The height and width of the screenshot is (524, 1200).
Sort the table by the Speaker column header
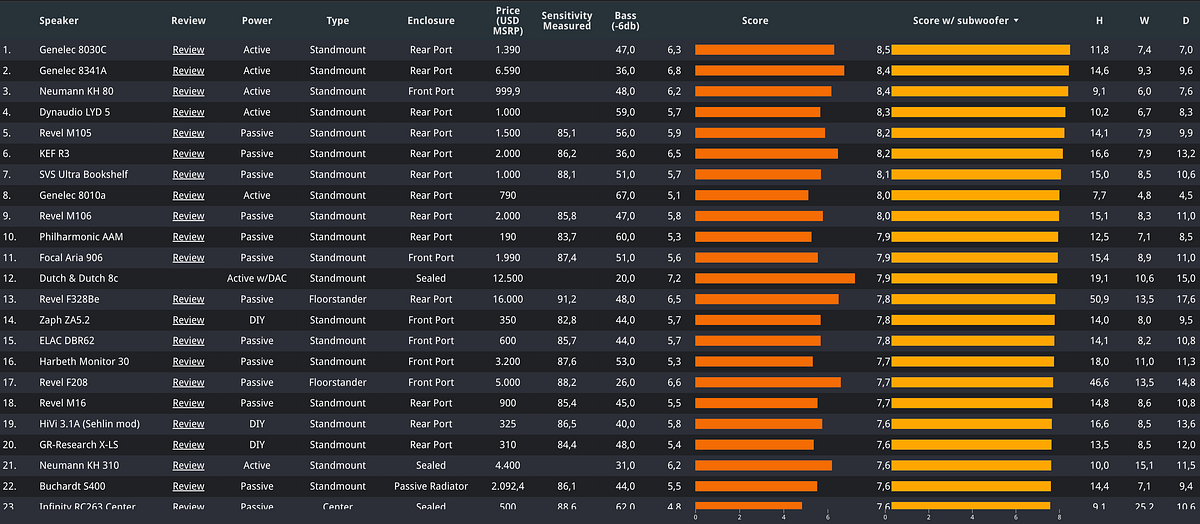(x=59, y=20)
